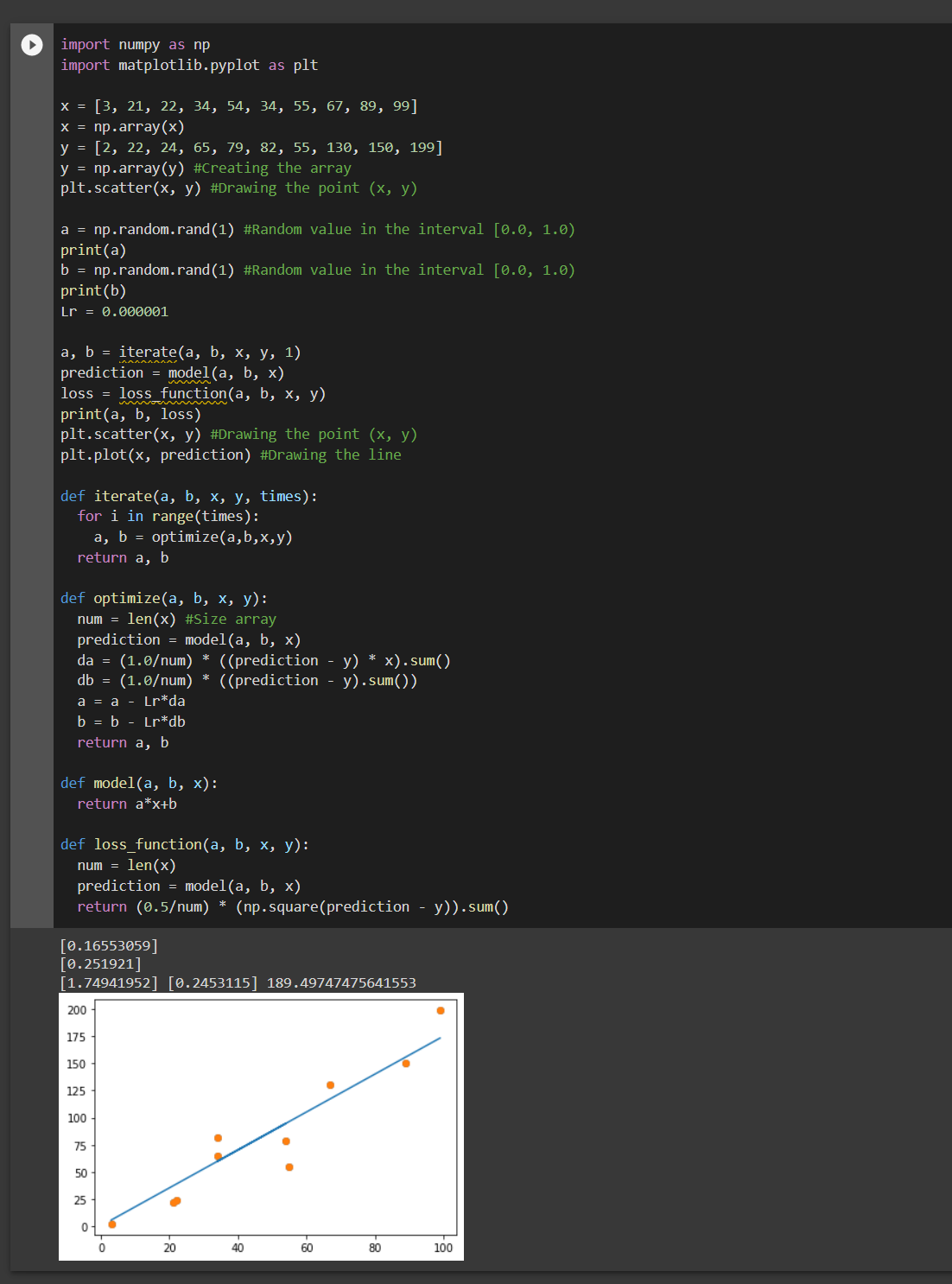Image resolution: width=952 pixels, height=1284 pixels.
Task: Click the 'return (0.5/num)' loss line
Action: click(293, 907)
